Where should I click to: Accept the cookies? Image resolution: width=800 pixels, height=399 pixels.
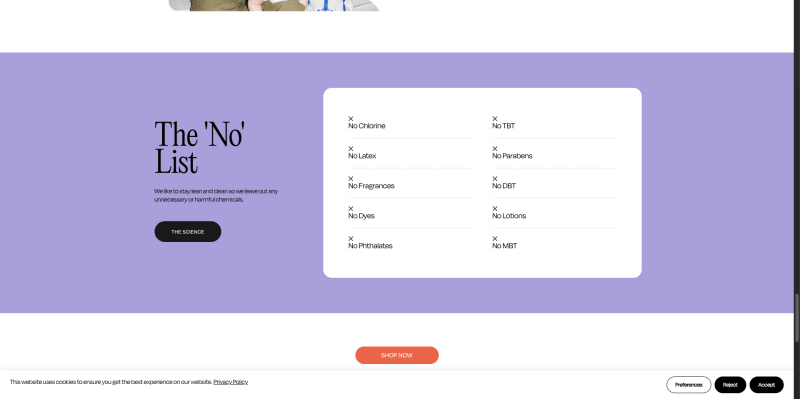click(x=766, y=385)
